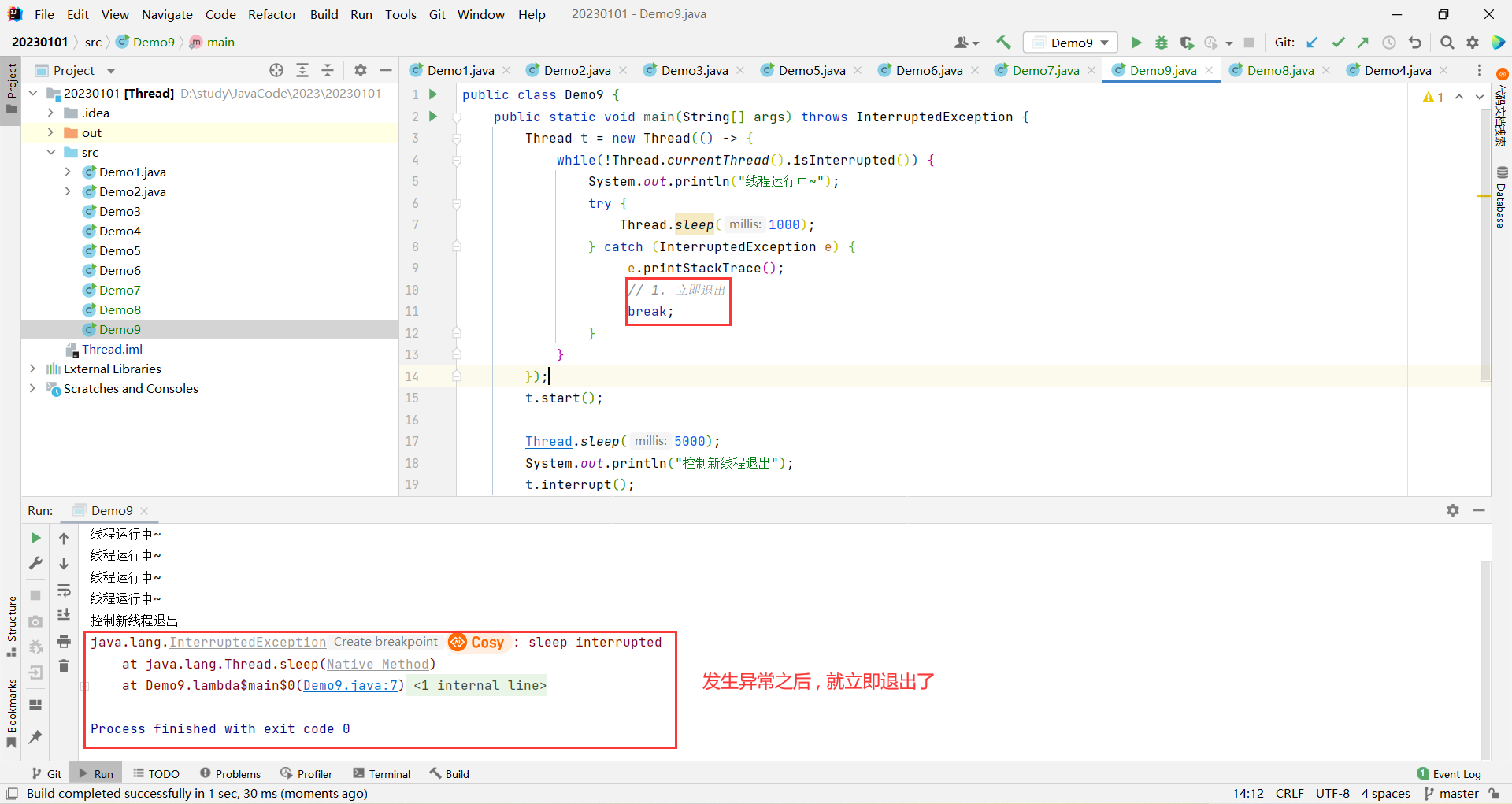Expand all in Project panel
Image resolution: width=1512 pixels, height=804 pixels.
click(302, 70)
